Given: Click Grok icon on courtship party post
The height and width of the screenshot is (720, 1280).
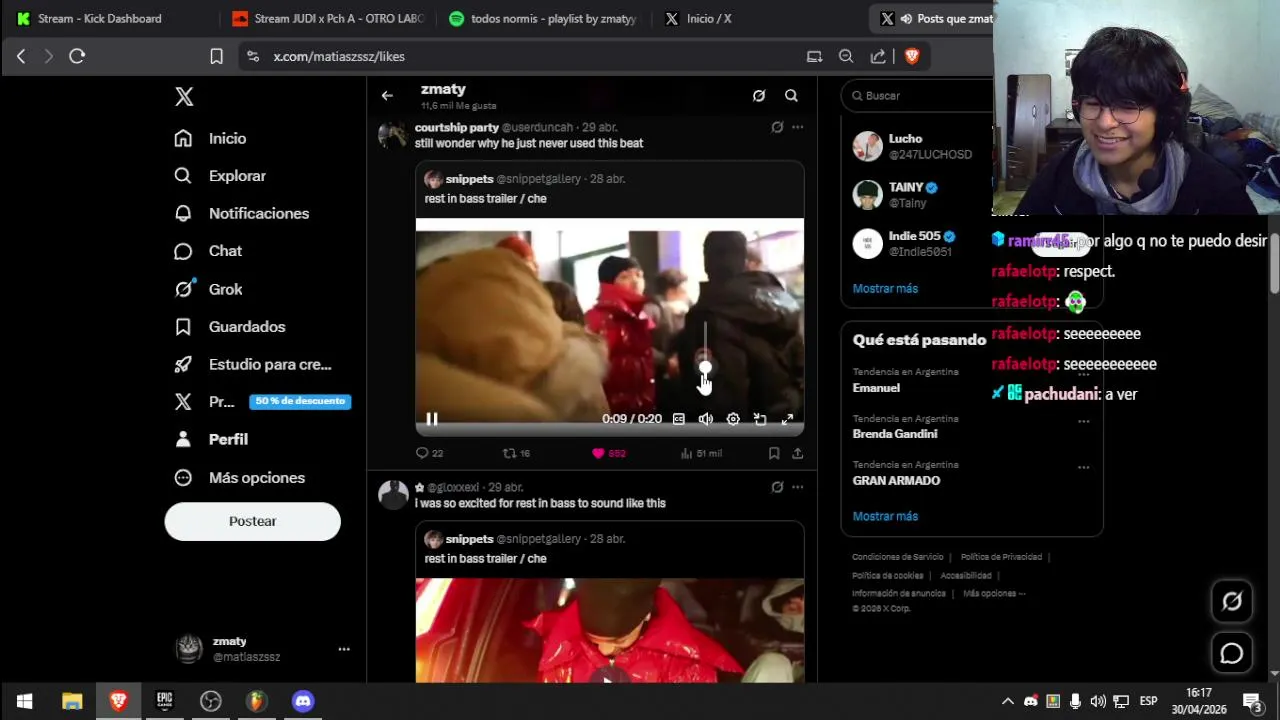Looking at the screenshot, I should (777, 127).
